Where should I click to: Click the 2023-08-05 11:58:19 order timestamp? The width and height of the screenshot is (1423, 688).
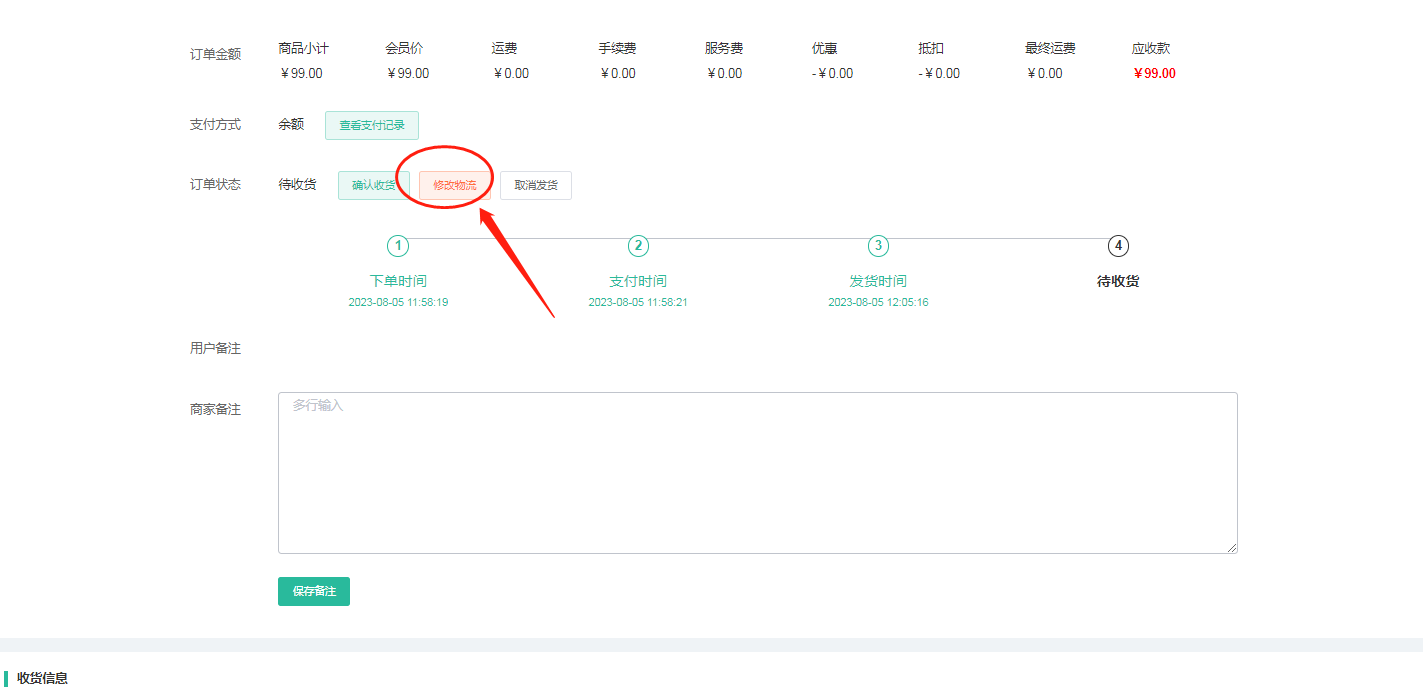pos(398,302)
